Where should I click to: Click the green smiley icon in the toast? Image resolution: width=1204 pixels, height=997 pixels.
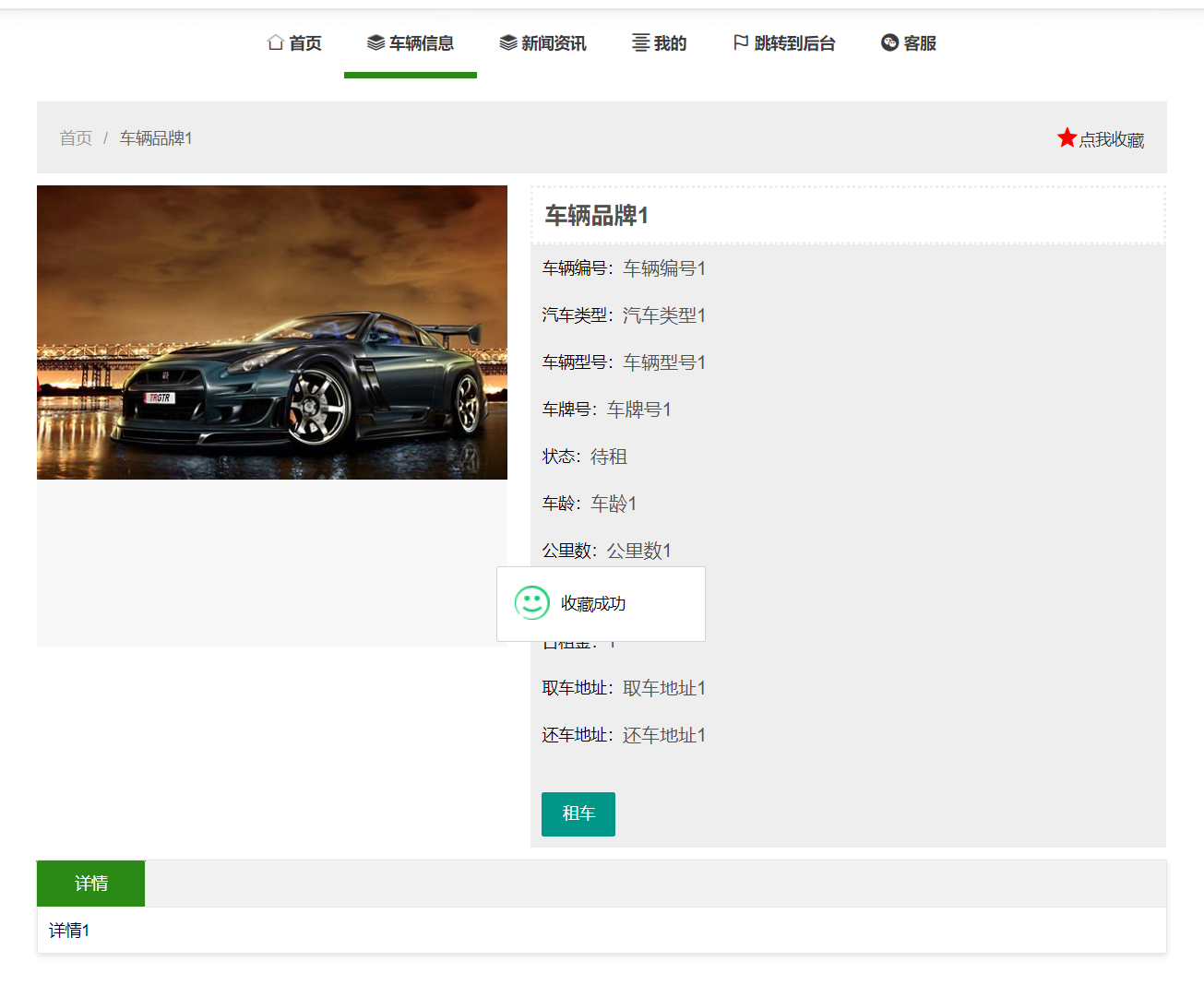(x=532, y=603)
